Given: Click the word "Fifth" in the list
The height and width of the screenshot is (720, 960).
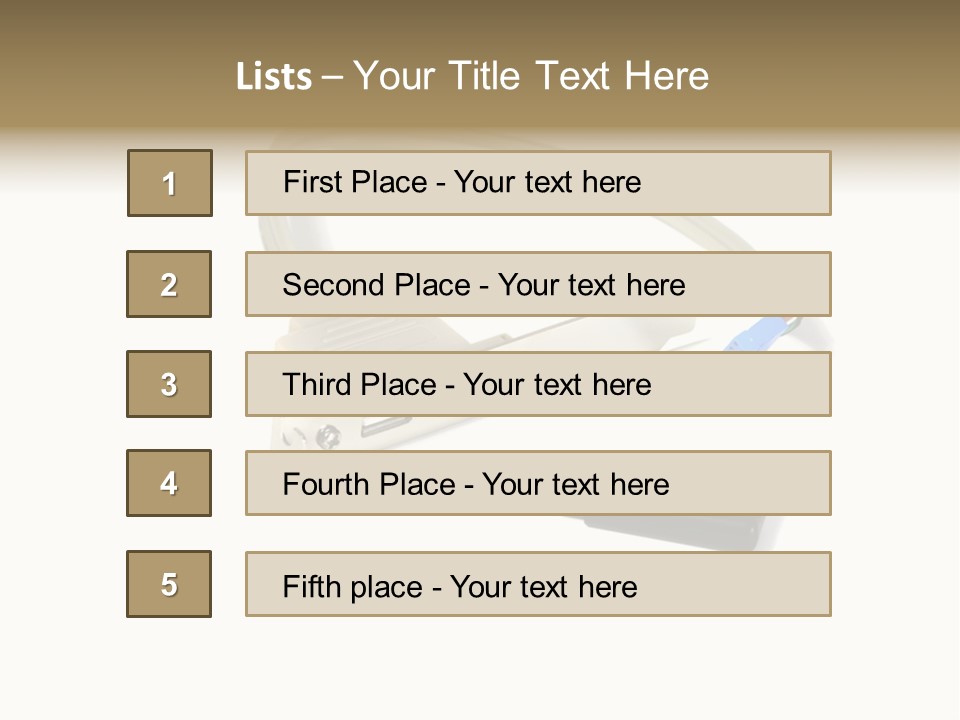Looking at the screenshot, I should coord(310,586).
